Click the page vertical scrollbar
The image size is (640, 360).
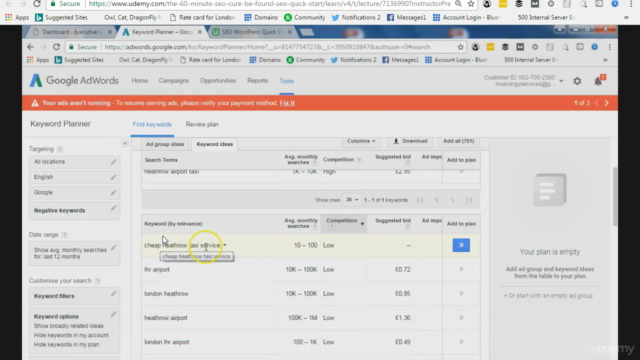tap(615, 196)
